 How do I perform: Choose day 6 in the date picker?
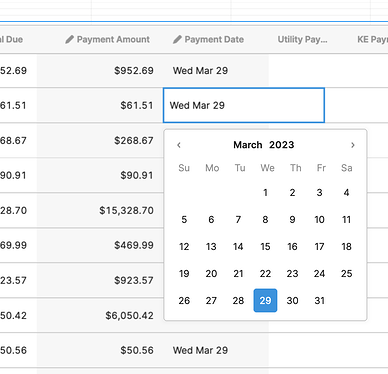[211, 220]
